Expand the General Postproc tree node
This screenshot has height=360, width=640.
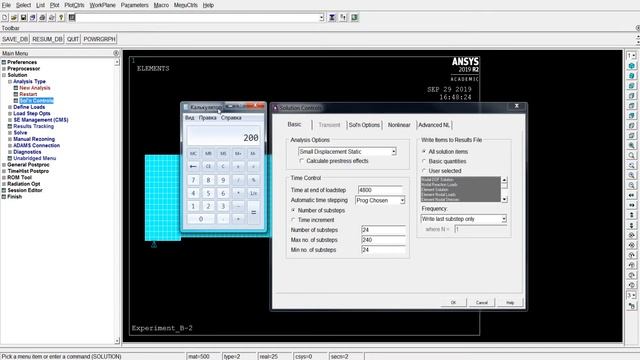coord(4,164)
